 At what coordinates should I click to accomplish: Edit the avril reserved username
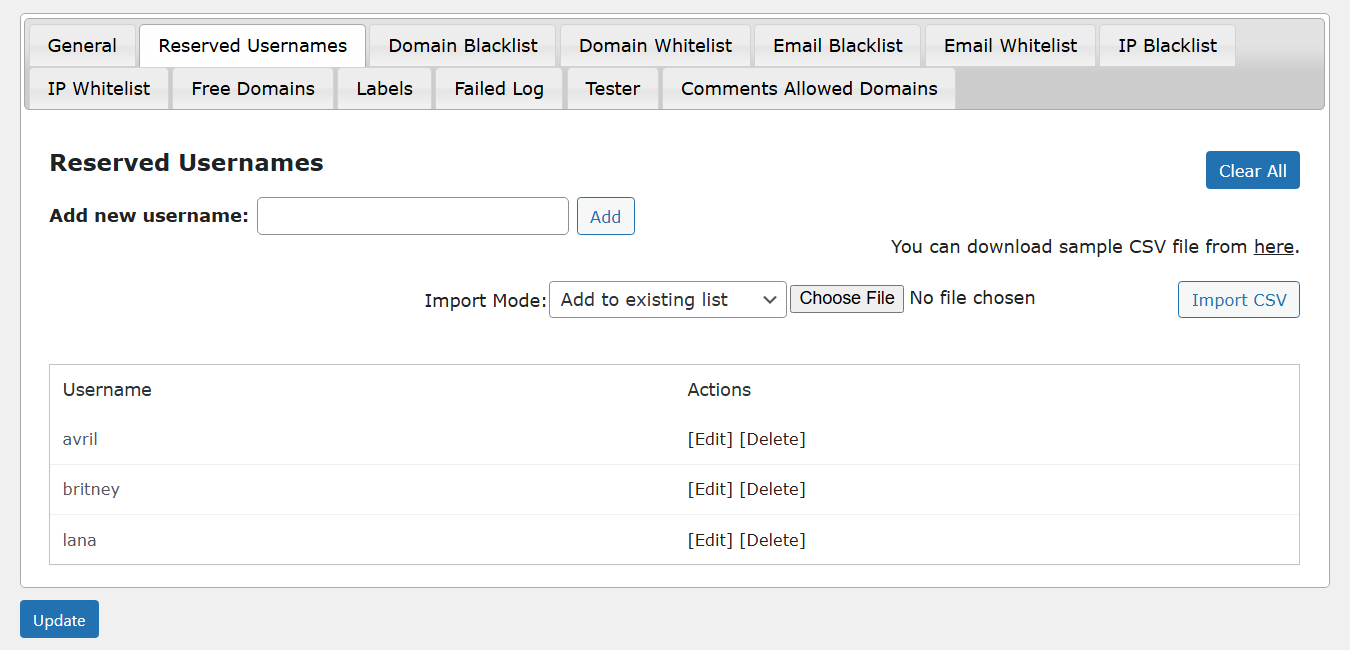coord(710,438)
